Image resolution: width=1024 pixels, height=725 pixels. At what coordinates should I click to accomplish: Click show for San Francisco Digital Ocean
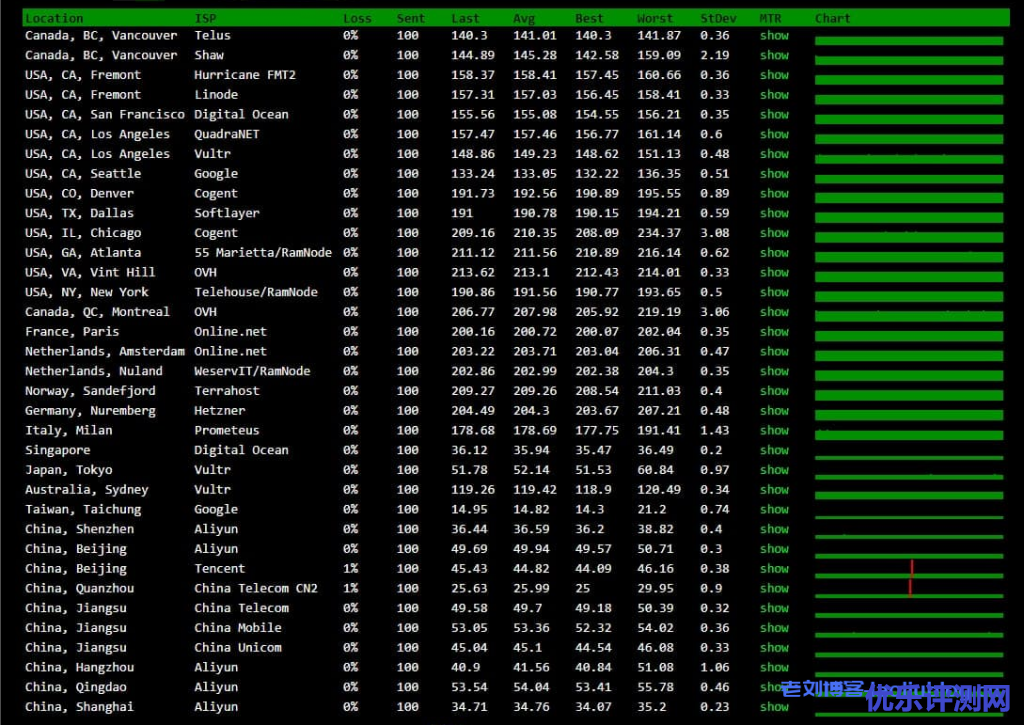pyautogui.click(x=774, y=114)
